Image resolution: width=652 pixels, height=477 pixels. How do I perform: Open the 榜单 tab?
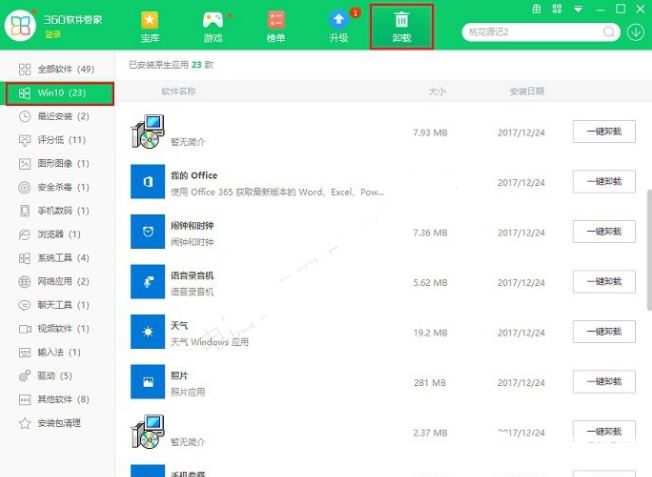click(x=276, y=27)
